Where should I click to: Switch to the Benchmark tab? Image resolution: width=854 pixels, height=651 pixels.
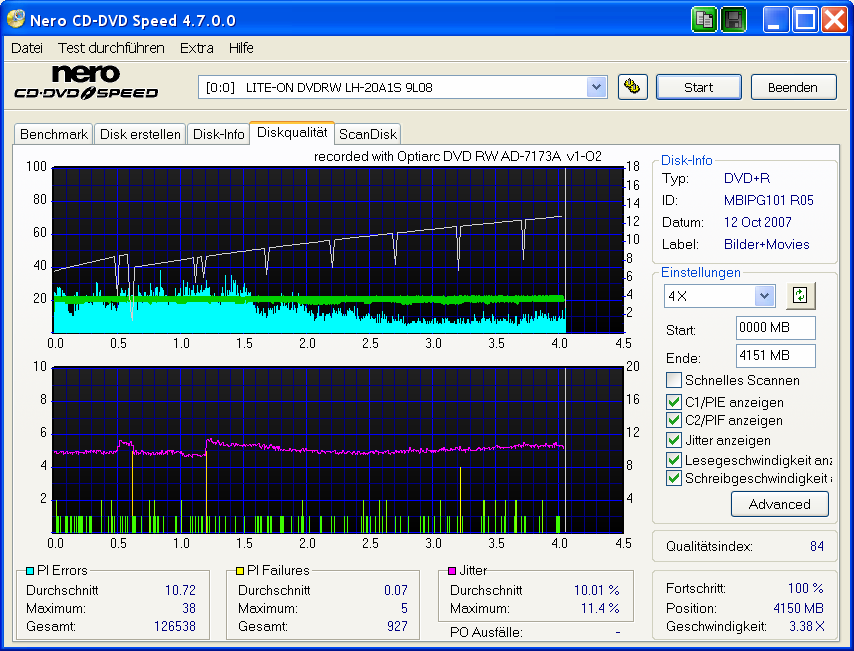pyautogui.click(x=53, y=133)
